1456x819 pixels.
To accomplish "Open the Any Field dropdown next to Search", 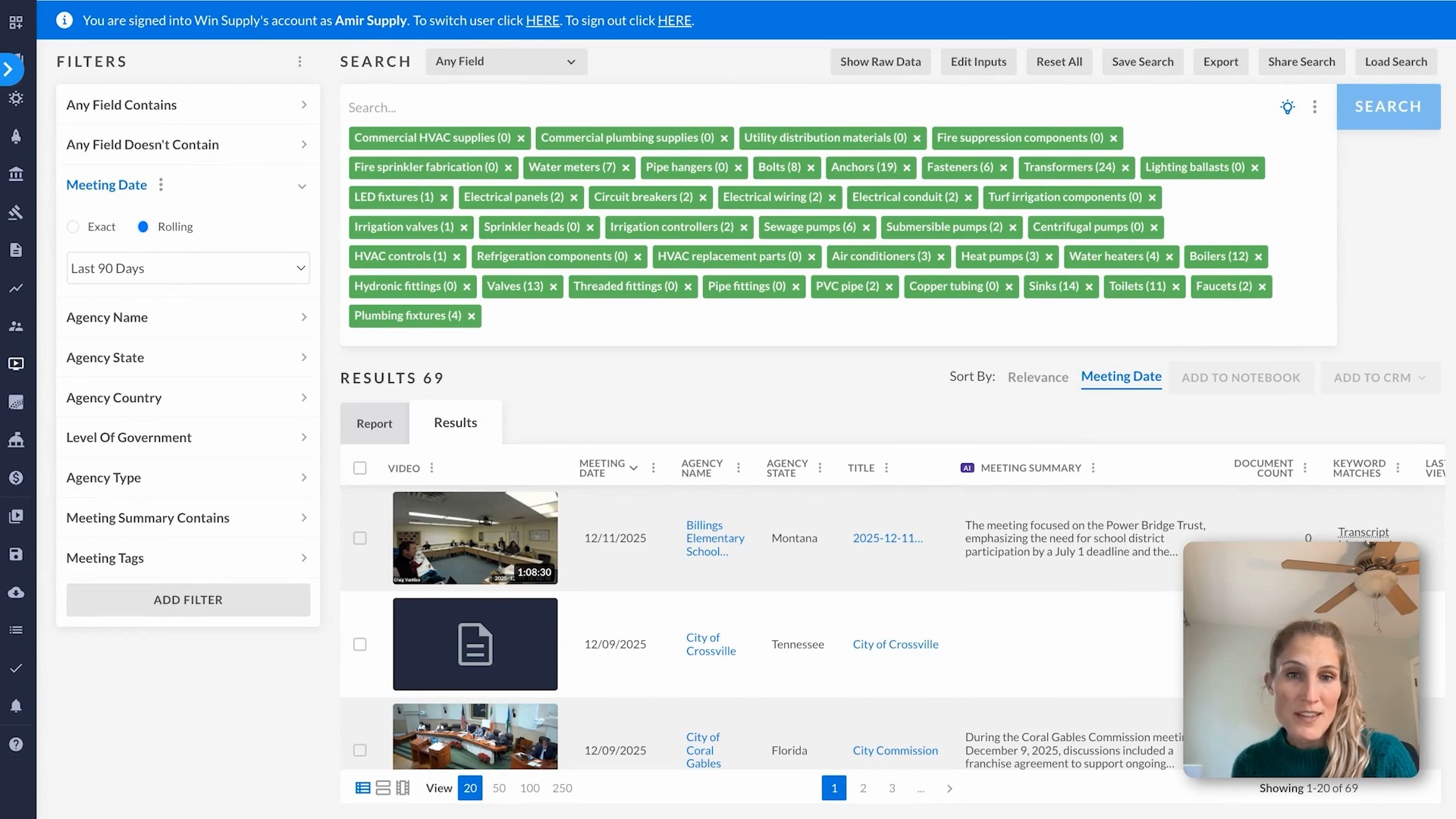I will pyautogui.click(x=507, y=61).
